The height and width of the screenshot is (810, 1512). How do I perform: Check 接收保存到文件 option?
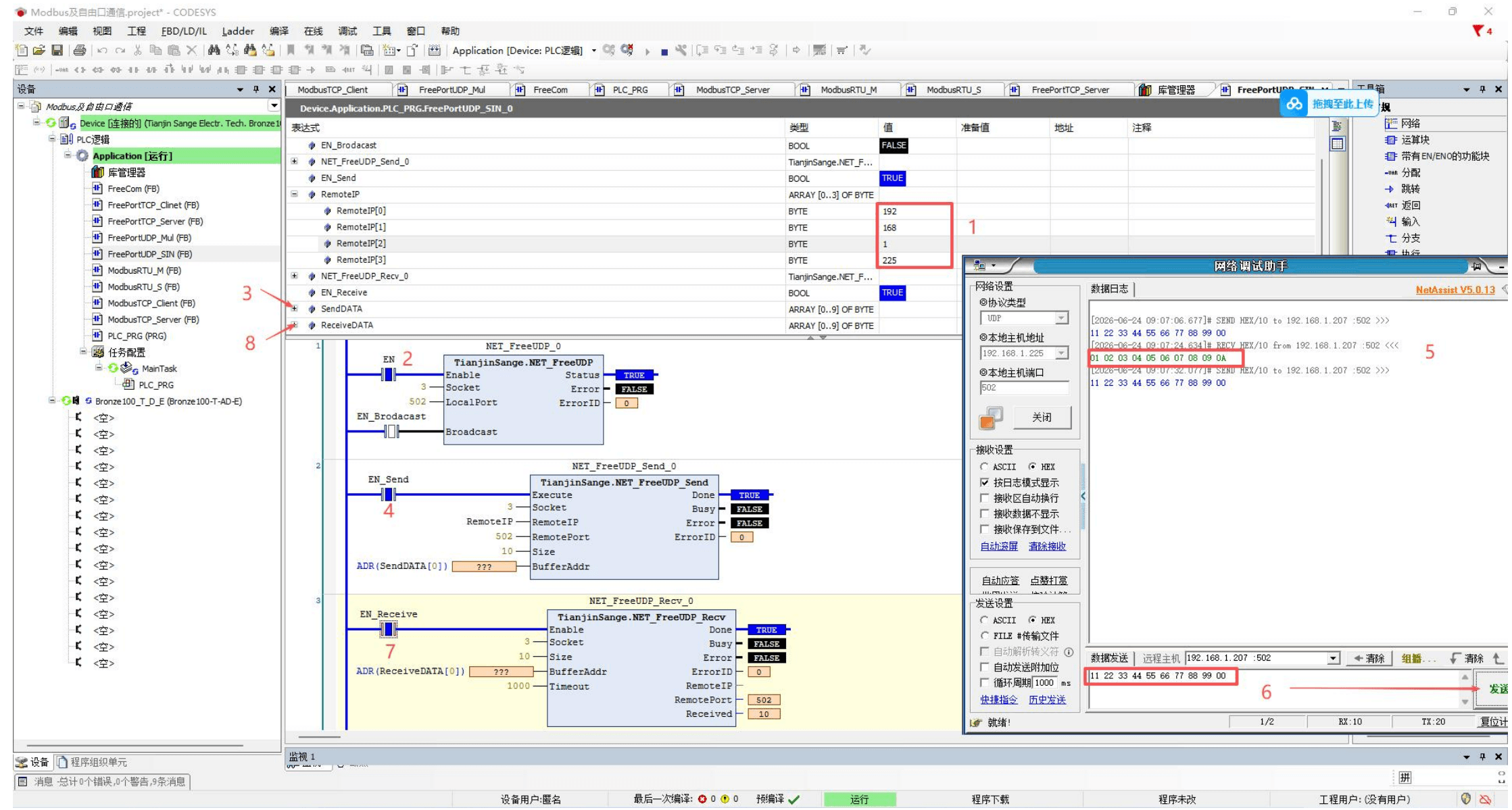point(985,529)
